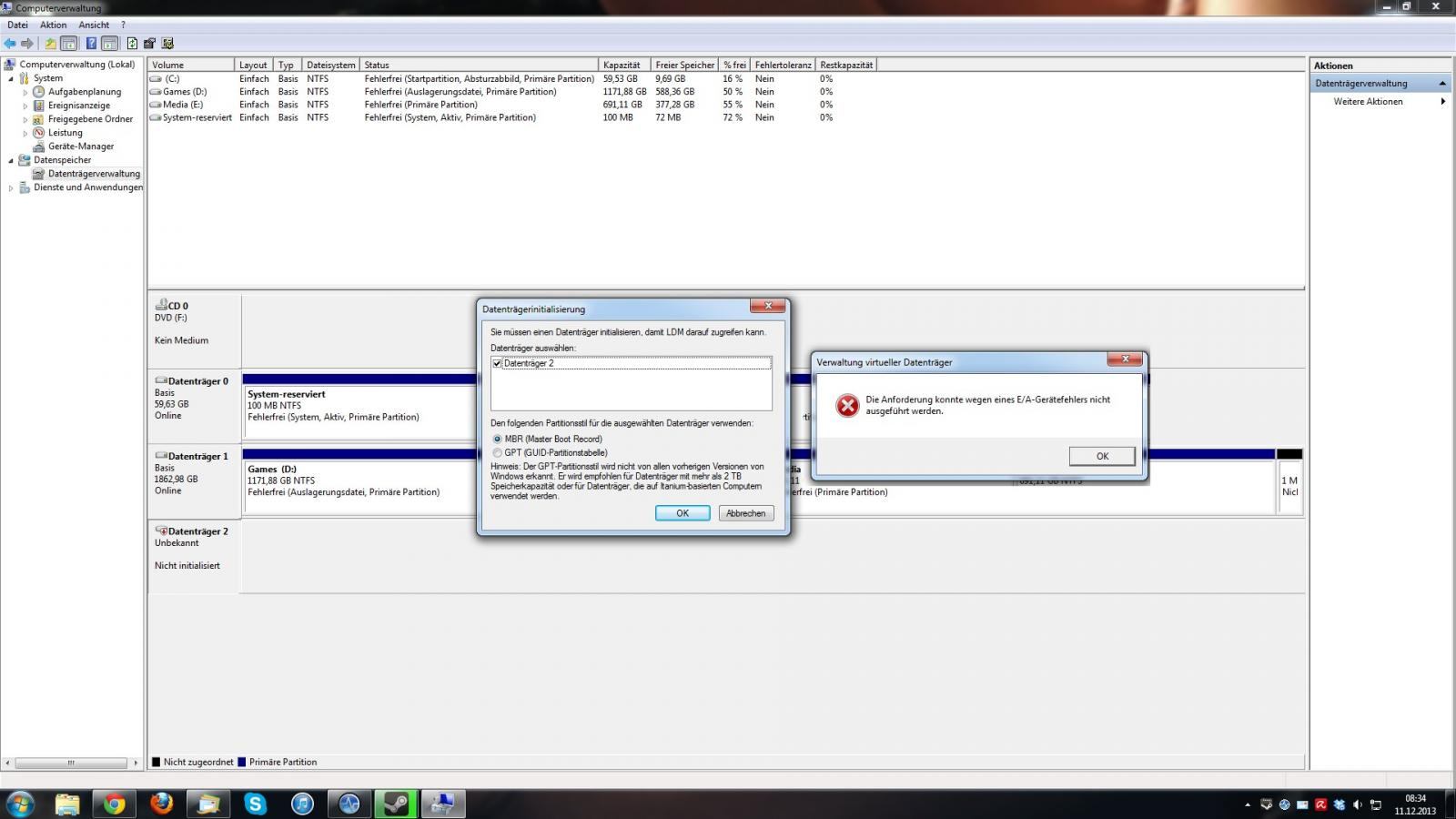Open the Ansicht menu
This screenshot has width=1456, height=819.
pos(94,25)
